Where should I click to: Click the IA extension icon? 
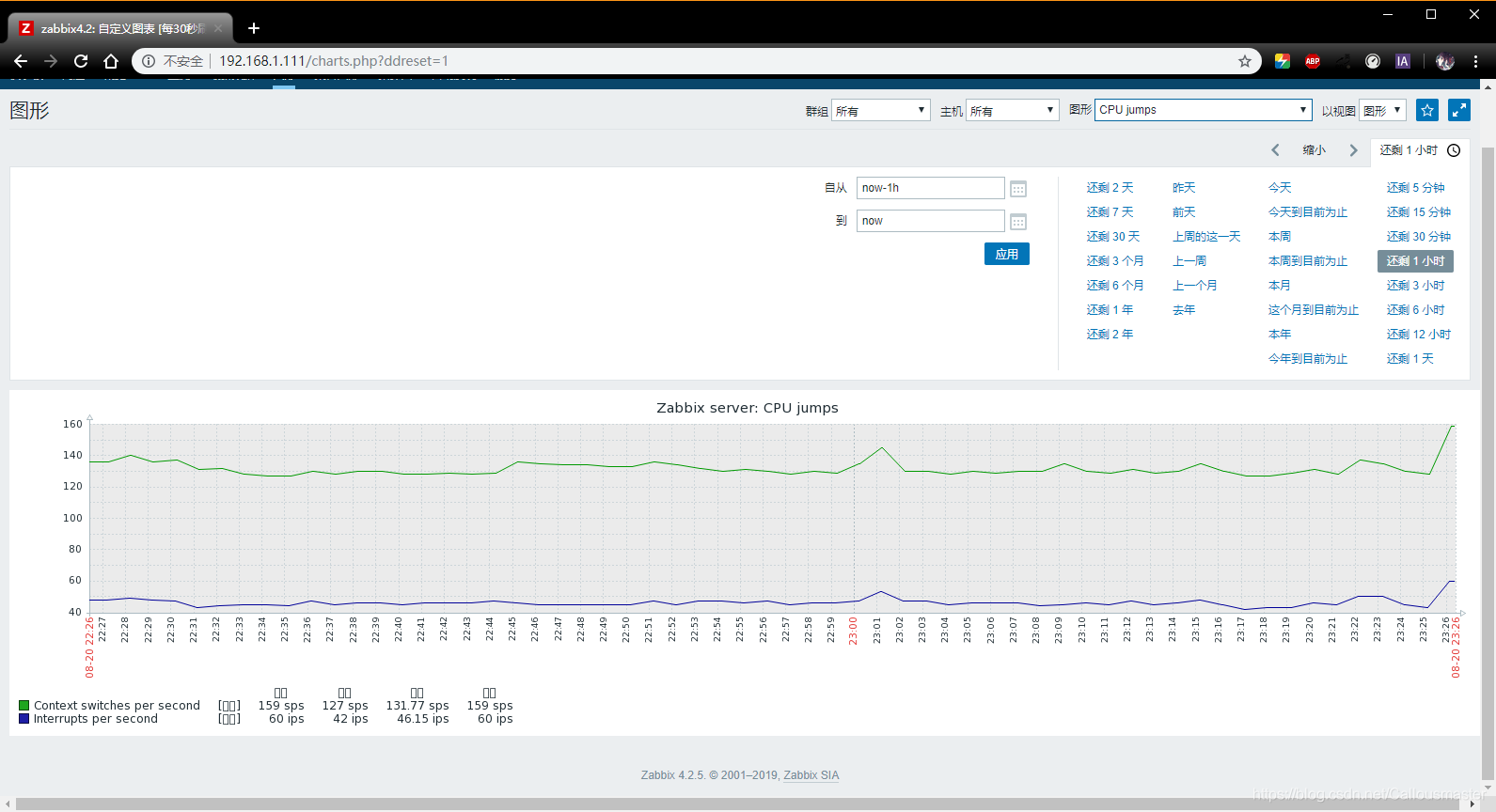tap(1403, 61)
